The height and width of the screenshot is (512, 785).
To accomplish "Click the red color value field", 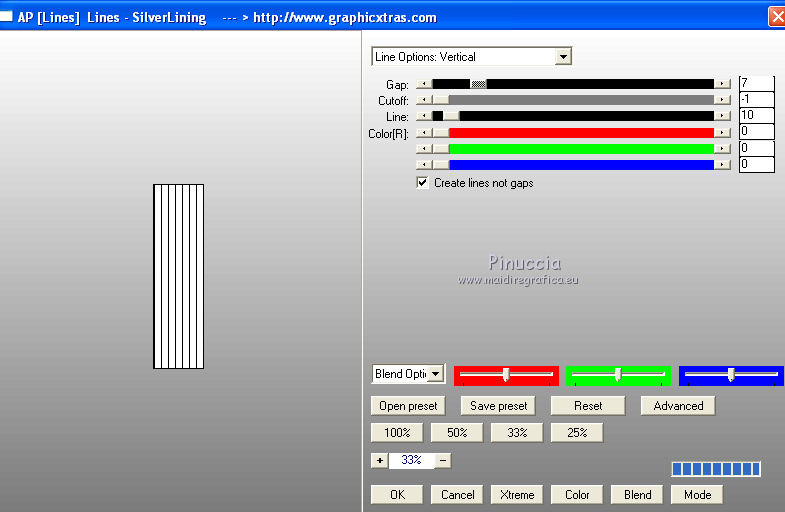I will 756,132.
